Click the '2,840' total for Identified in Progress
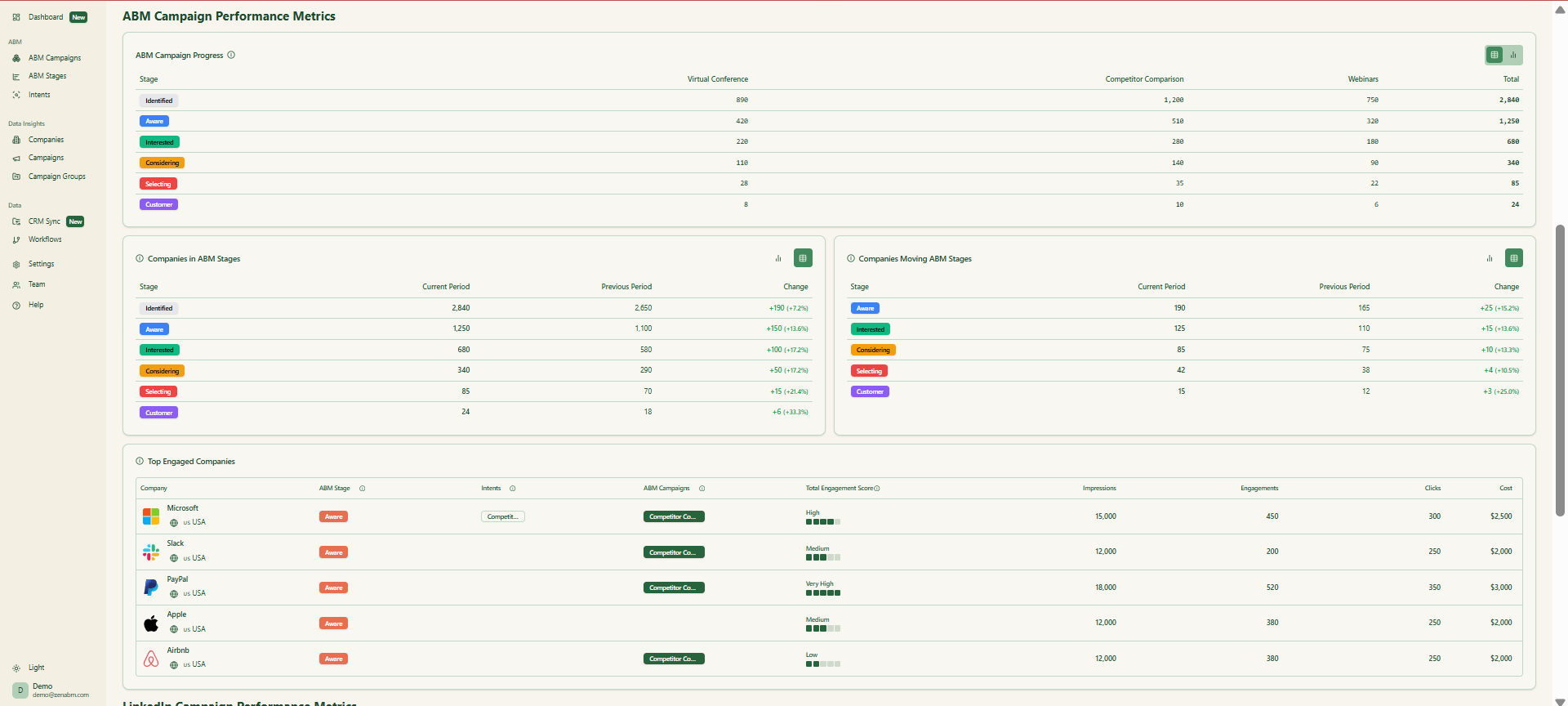 (1509, 100)
